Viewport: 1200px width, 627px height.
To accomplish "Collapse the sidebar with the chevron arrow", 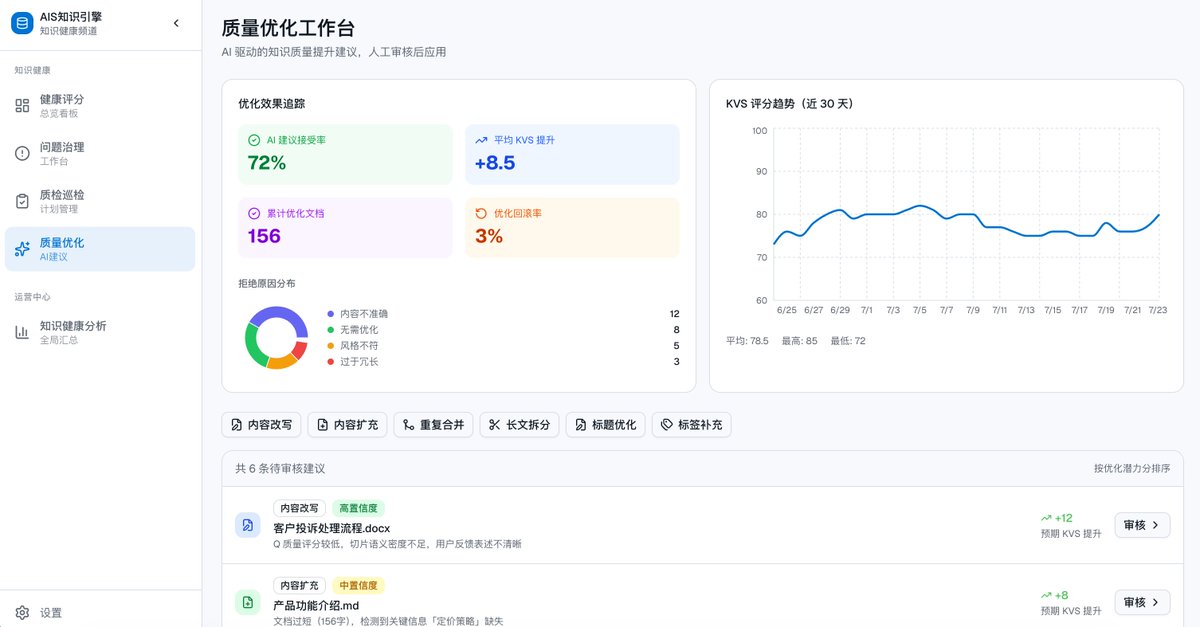I will [x=176, y=22].
